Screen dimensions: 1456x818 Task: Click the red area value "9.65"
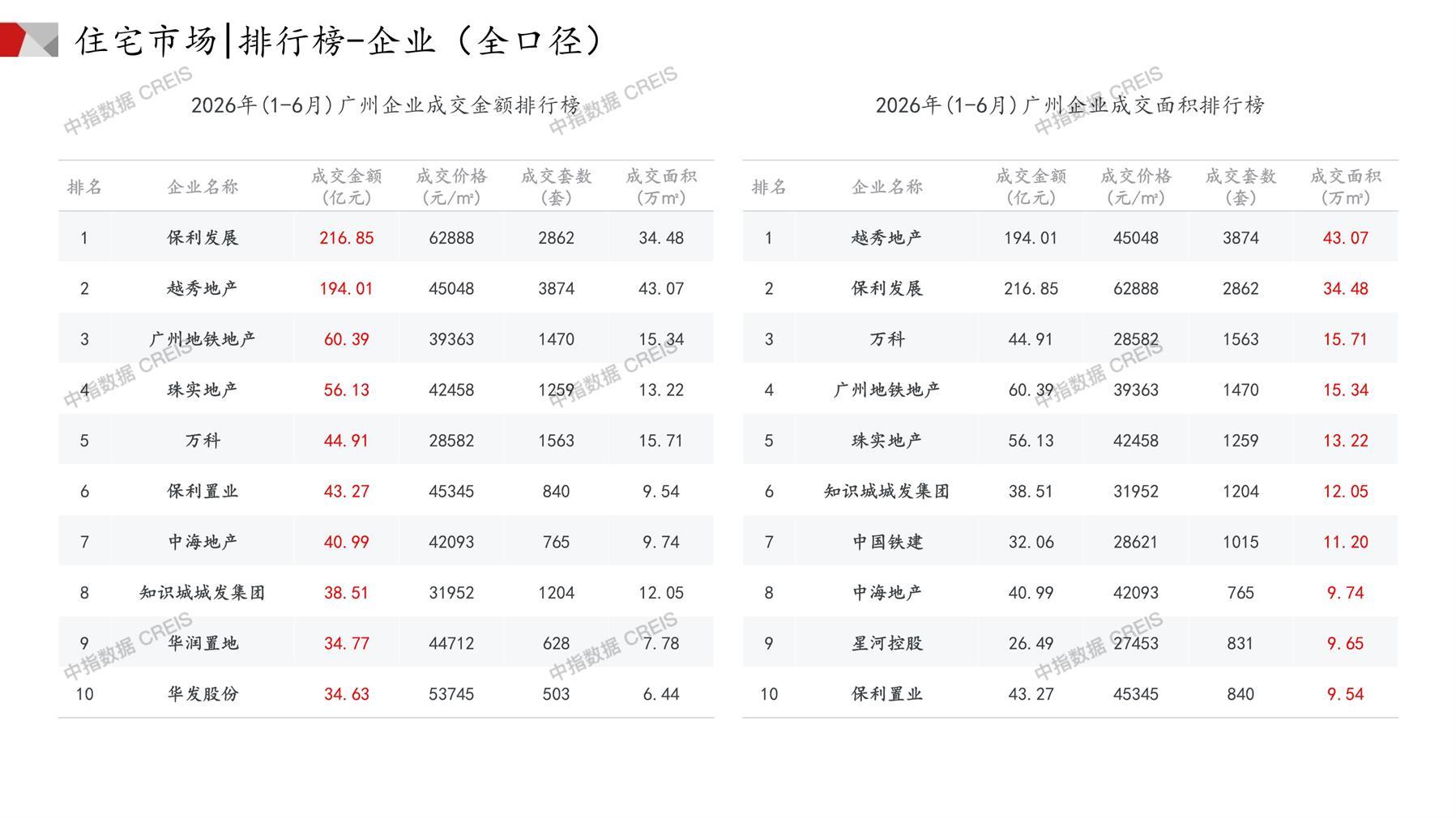click(x=1345, y=643)
